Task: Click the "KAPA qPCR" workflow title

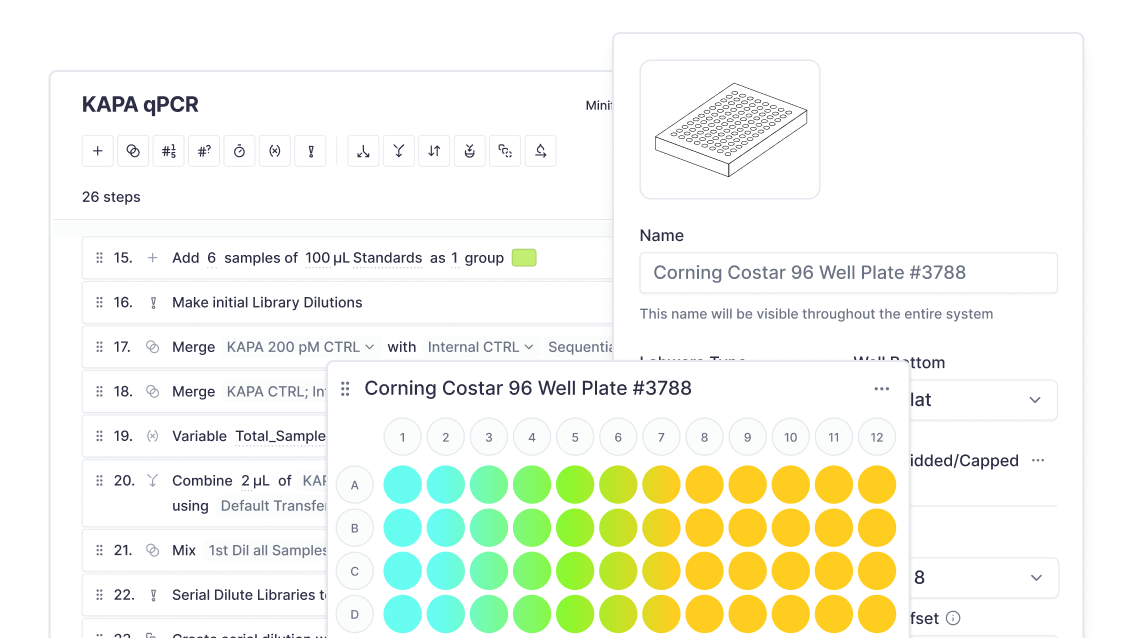Action: pos(140,104)
